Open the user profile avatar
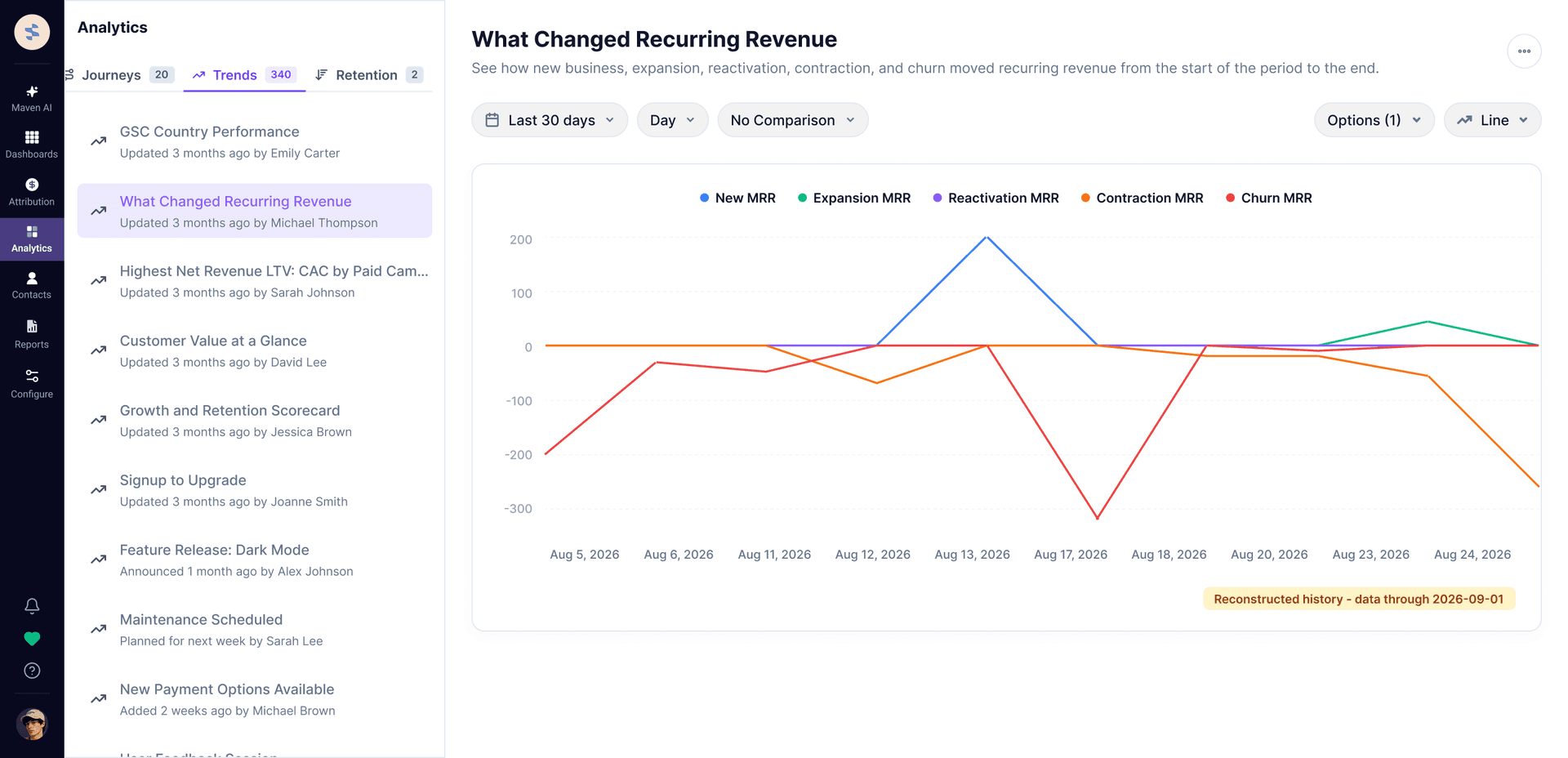The image size is (1568, 758). (x=32, y=724)
